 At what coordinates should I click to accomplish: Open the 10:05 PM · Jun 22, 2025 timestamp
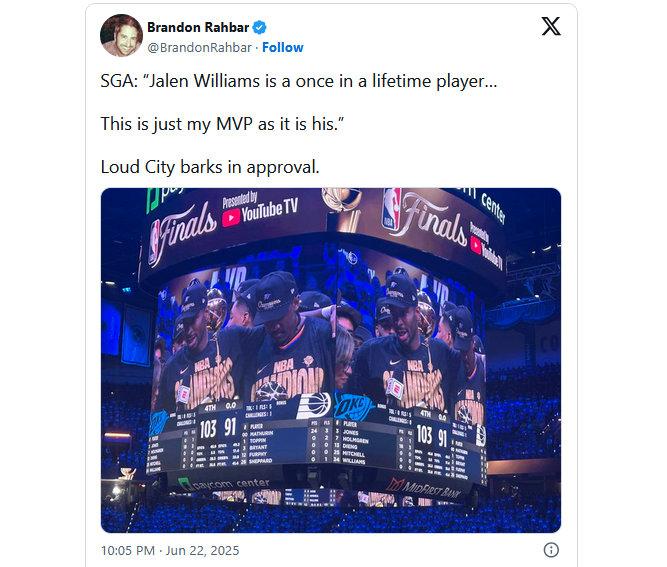pos(170,550)
